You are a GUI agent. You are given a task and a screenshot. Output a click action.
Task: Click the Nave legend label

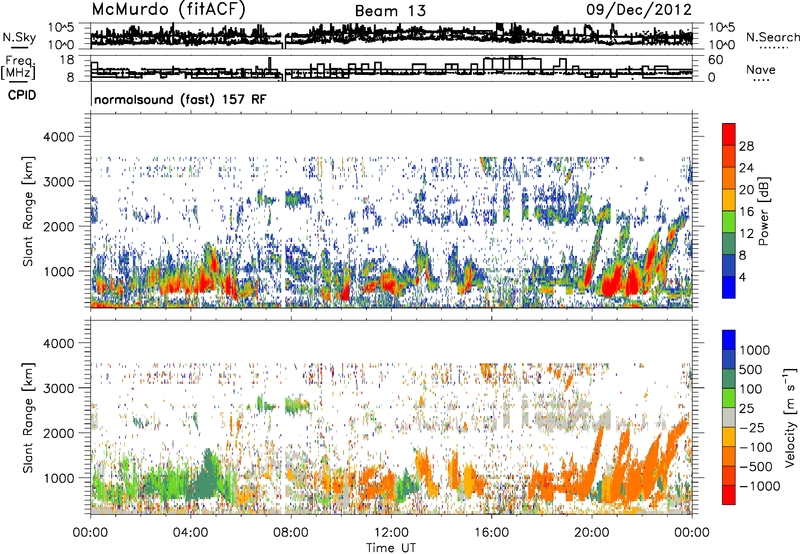761,70
